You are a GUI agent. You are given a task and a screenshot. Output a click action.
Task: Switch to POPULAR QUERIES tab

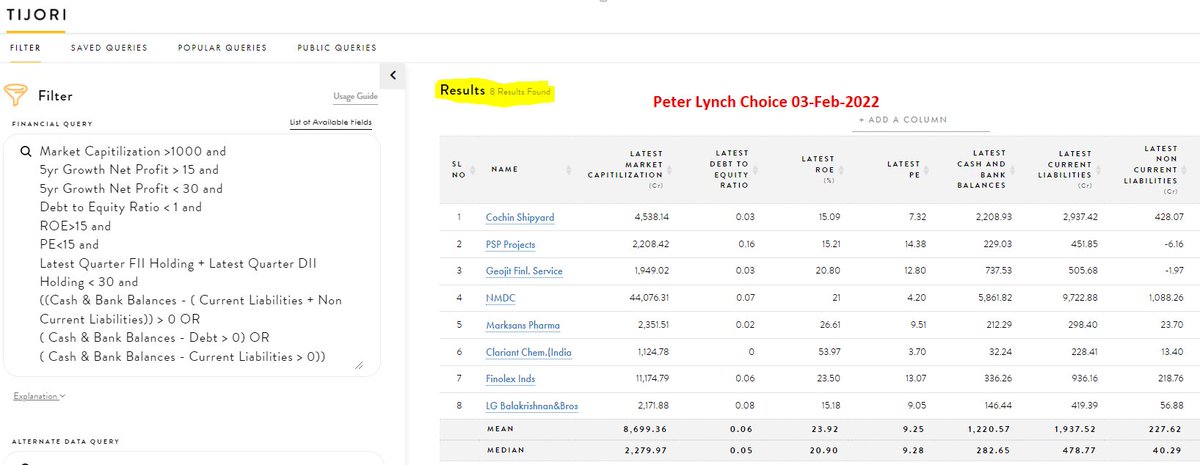tap(222, 47)
